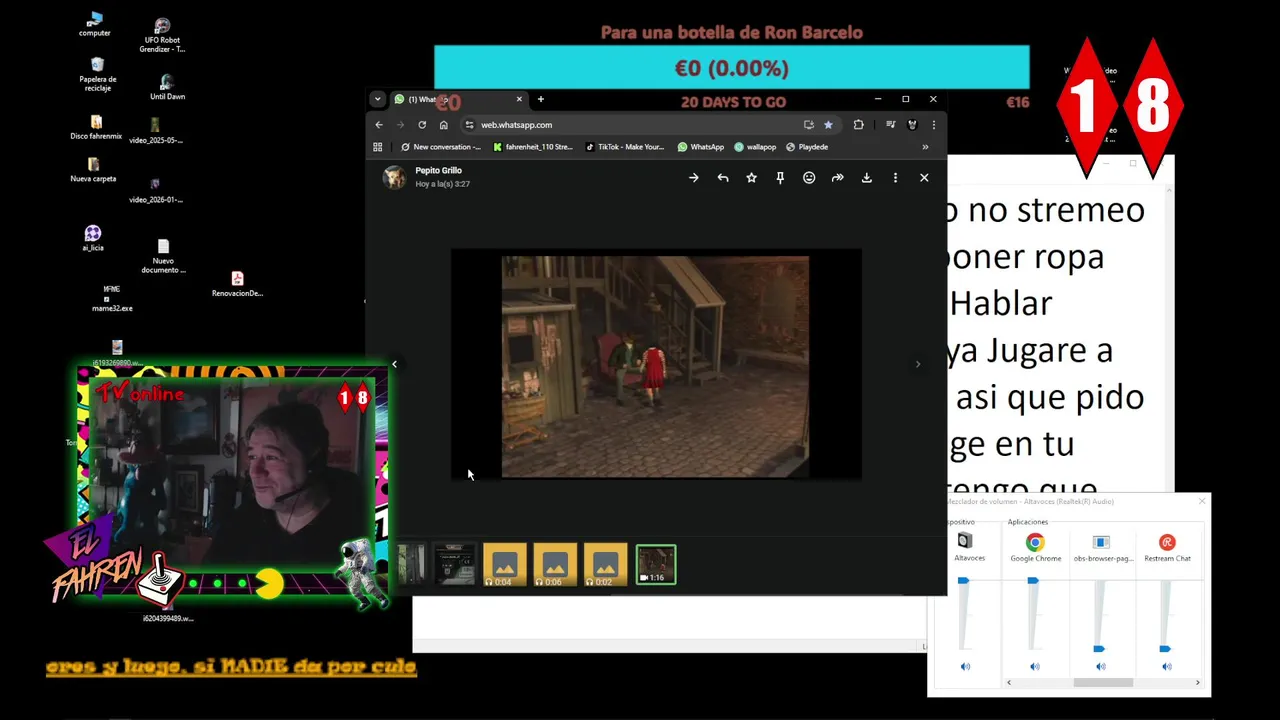1280x720 pixels.
Task: Switch to the (1) WhatsApp tab
Action: click(457, 99)
